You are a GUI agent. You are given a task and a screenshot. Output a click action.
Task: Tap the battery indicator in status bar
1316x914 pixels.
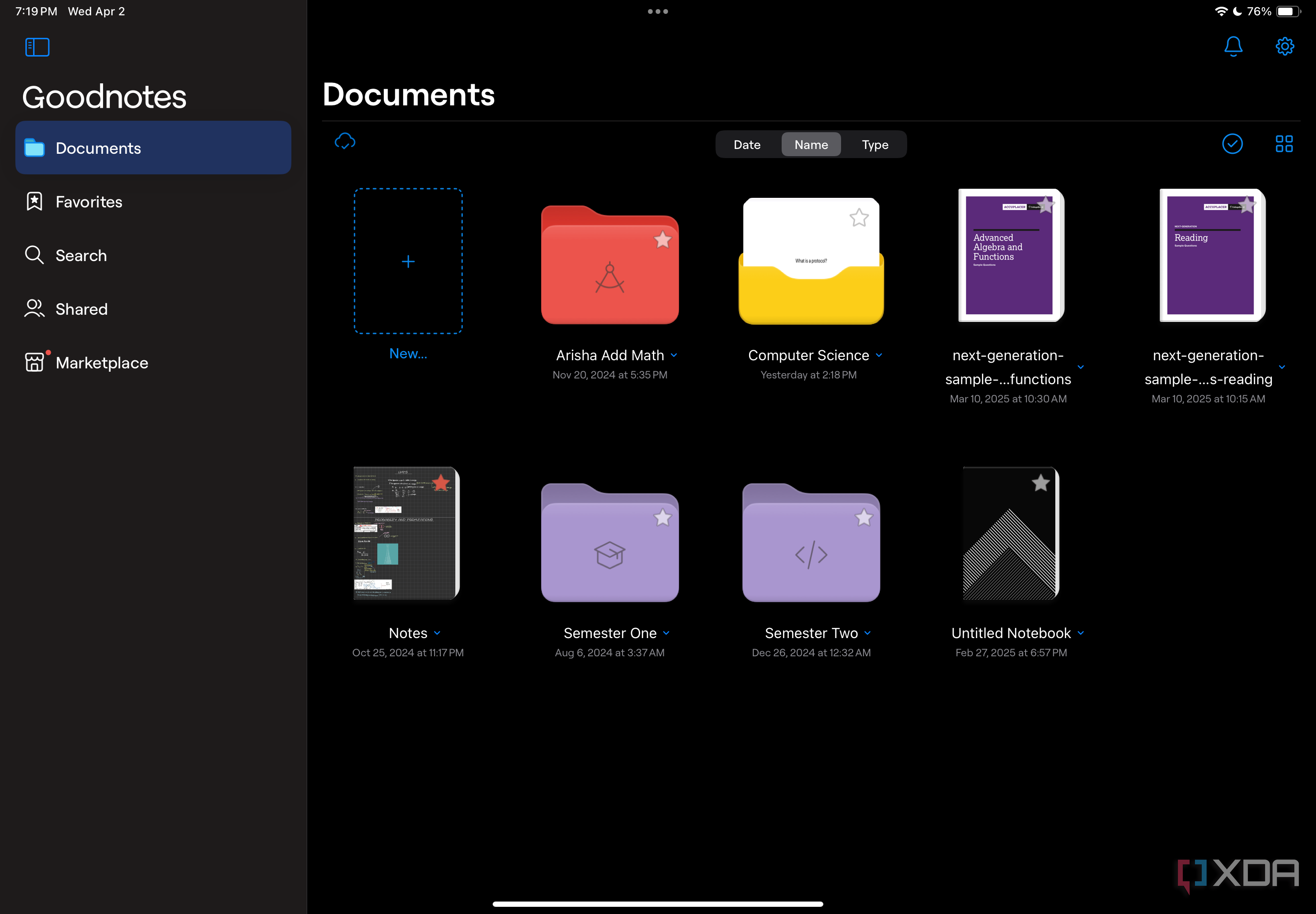(x=1289, y=11)
